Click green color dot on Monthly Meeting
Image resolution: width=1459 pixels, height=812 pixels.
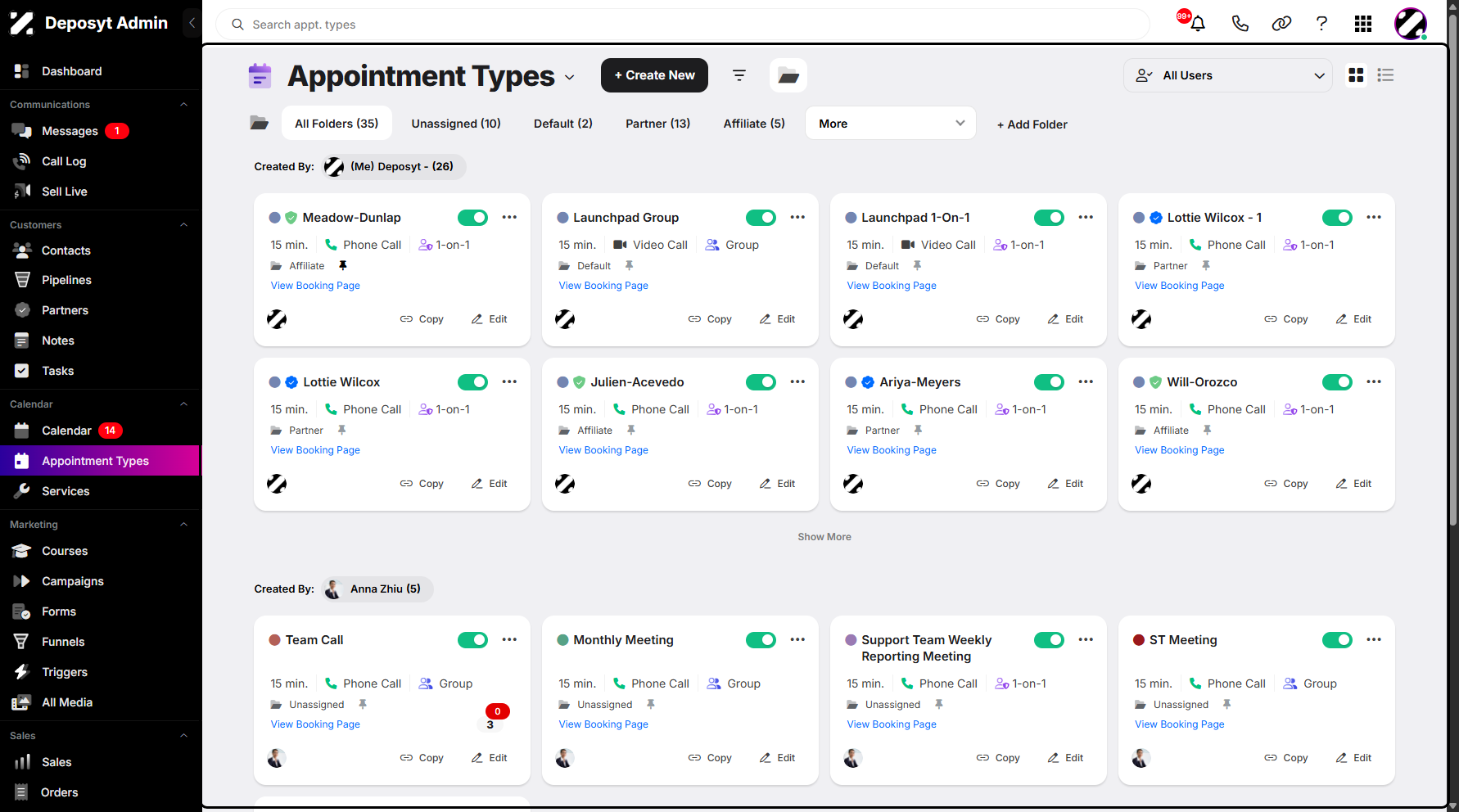(562, 640)
